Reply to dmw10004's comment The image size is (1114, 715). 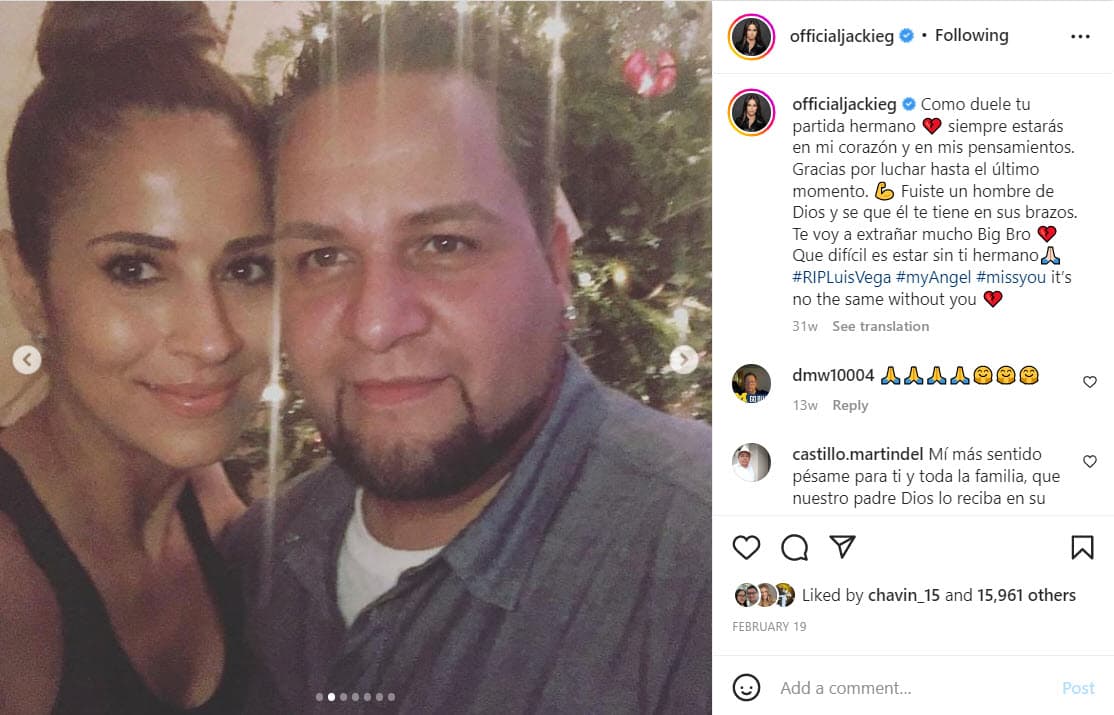pos(850,405)
